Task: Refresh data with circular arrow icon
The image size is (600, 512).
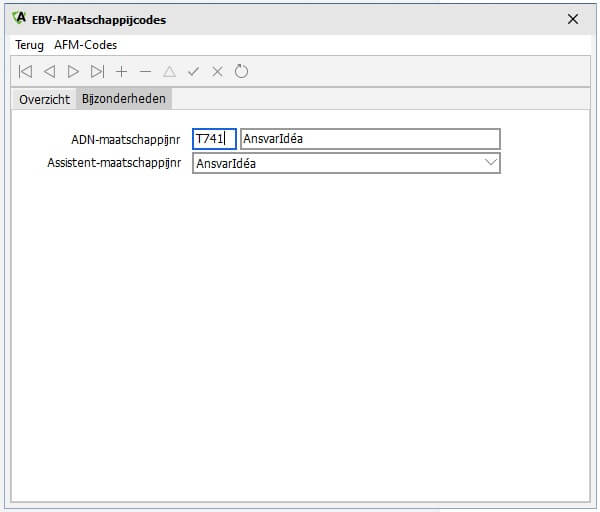Action: pos(242,72)
